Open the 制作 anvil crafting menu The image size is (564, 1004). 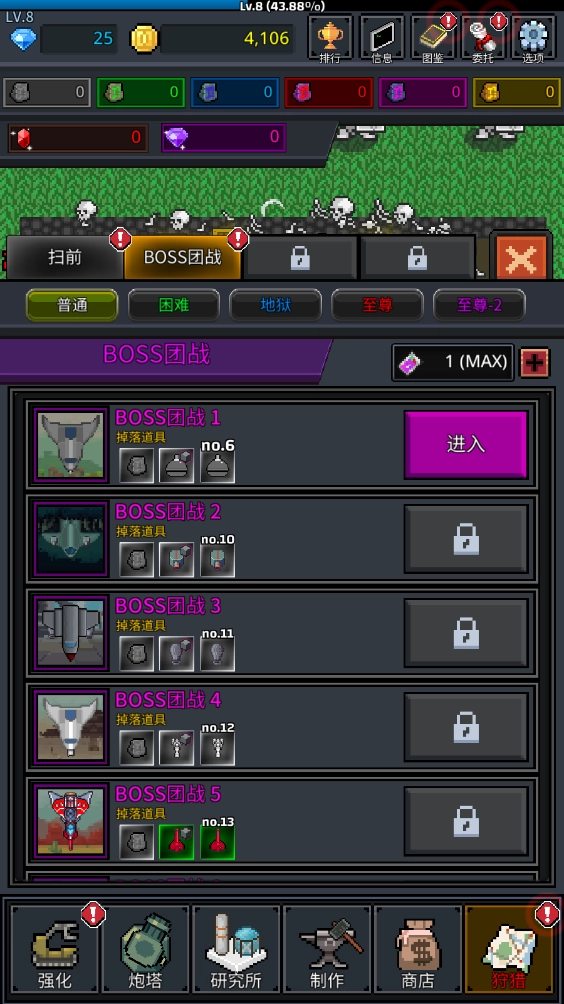point(327,950)
